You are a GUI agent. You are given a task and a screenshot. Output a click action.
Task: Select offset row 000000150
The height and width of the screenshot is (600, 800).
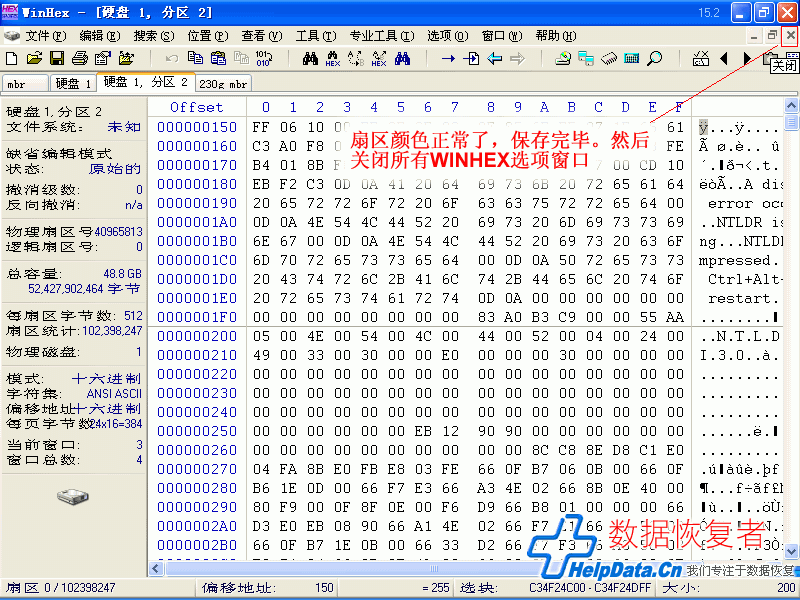[197, 127]
